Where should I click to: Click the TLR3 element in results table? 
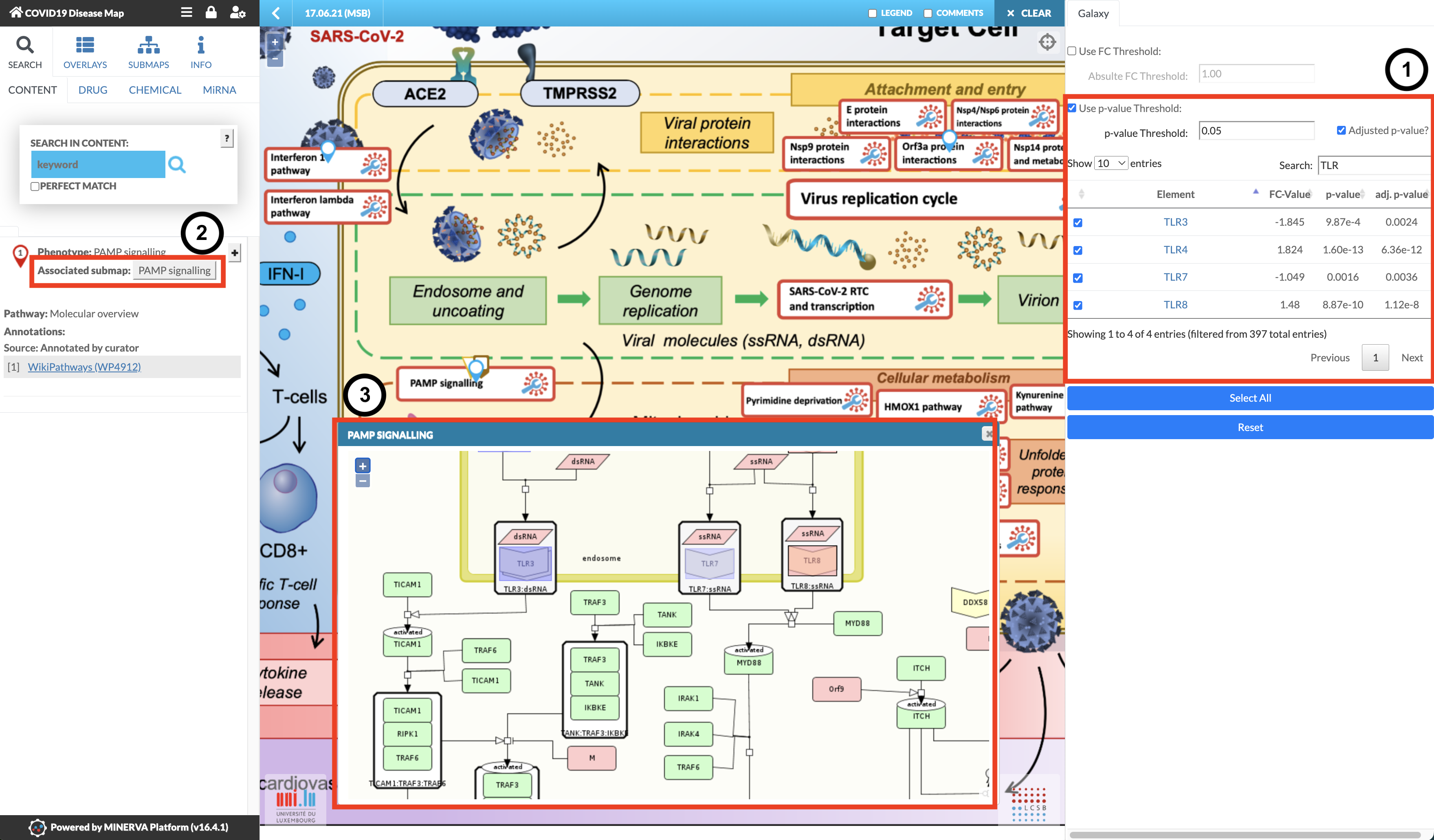pyautogui.click(x=1174, y=221)
